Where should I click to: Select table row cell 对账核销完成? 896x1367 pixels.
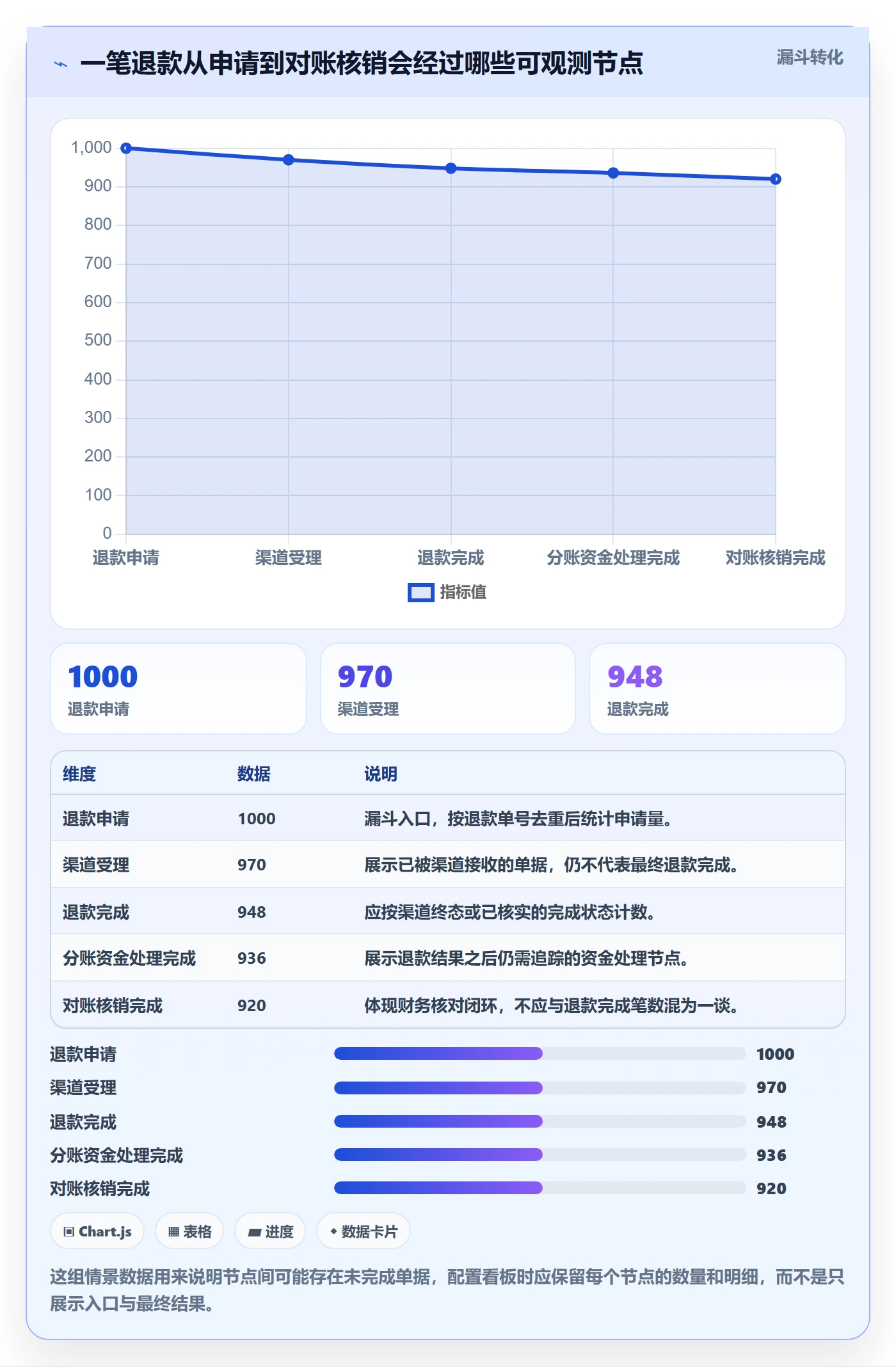[x=113, y=1006]
